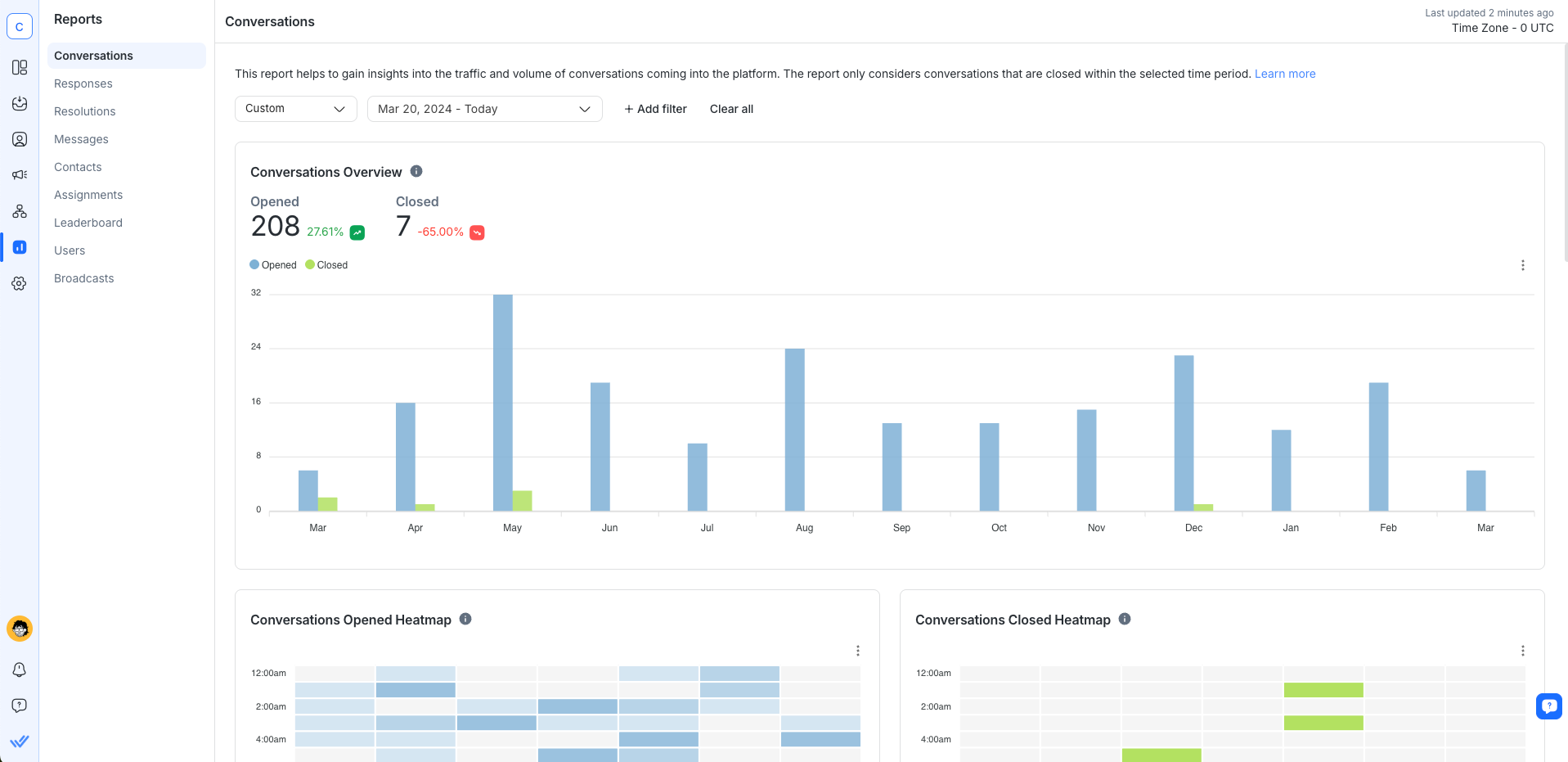
Task: Open the Learn more link
Action: tap(1284, 74)
